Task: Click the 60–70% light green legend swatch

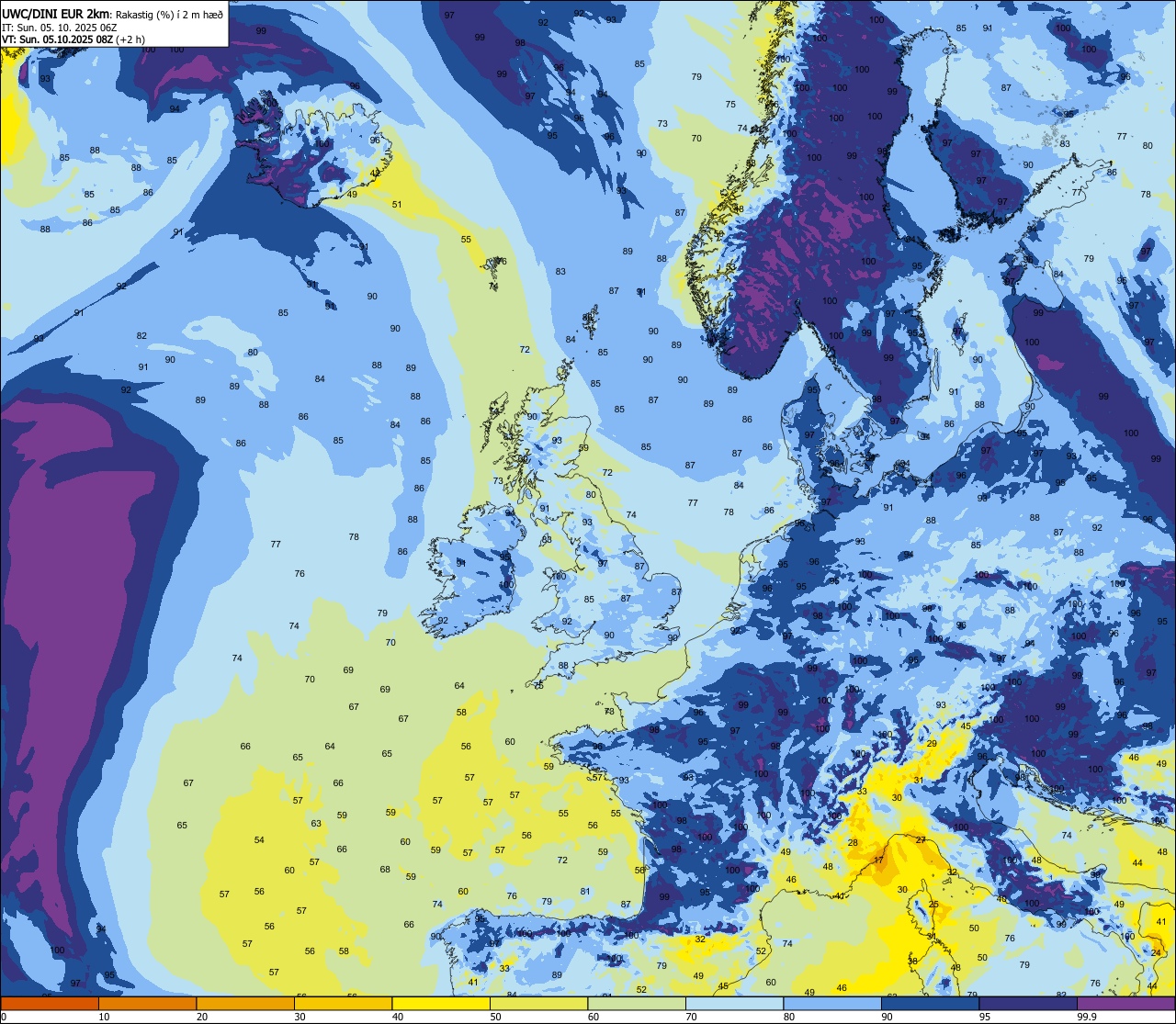Action: pyautogui.click(x=637, y=1003)
